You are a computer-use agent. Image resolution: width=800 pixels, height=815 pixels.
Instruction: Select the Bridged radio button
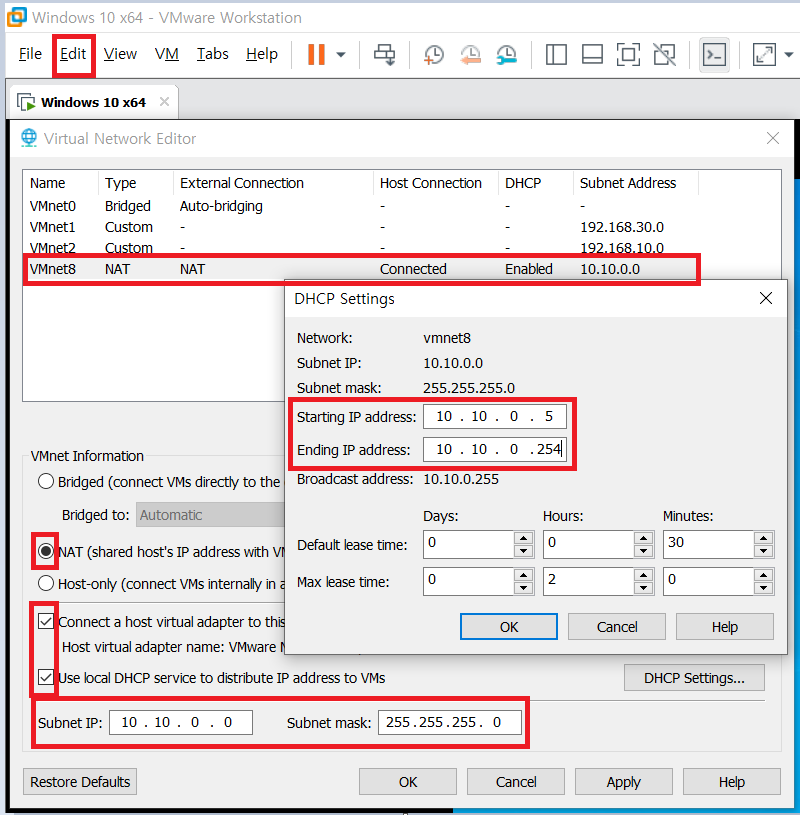[x=46, y=481]
